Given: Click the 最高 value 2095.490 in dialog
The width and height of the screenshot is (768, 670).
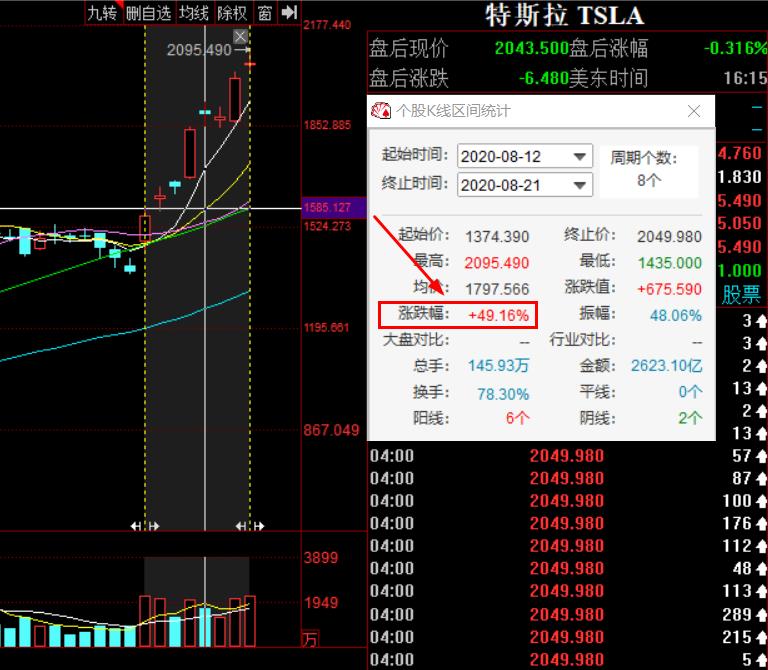Looking at the screenshot, I should pyautogui.click(x=497, y=263).
